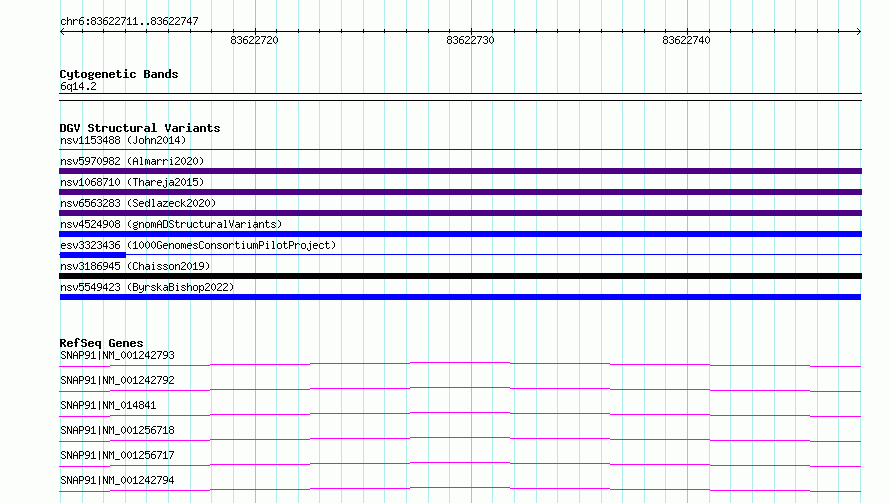Open transcript SNAP91|NM_001242794
The width and height of the screenshot is (890, 503).
[117, 480]
